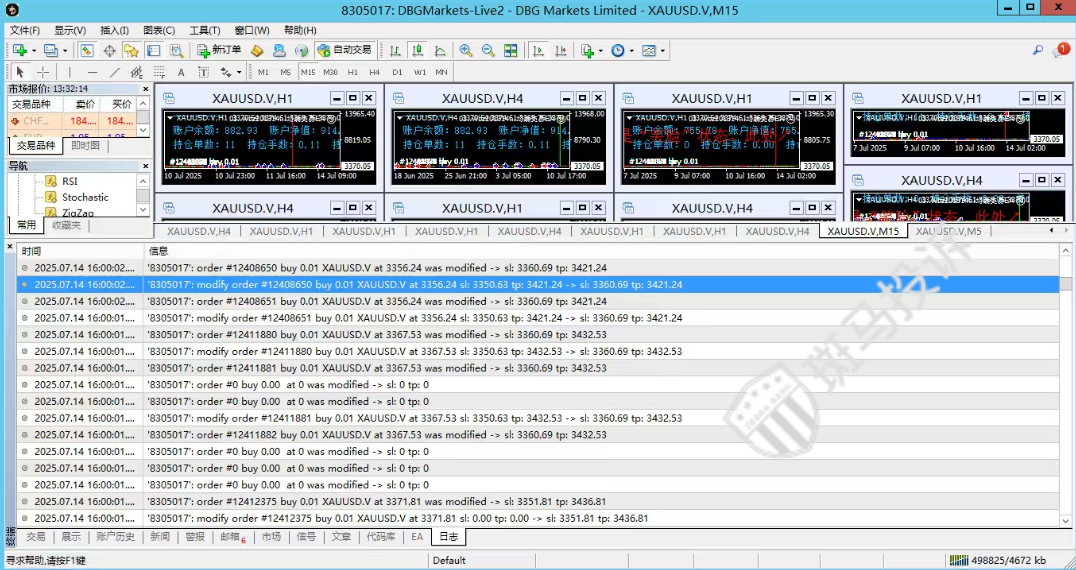
Task: Expand the periodicity clock dropdown
Action: pyautogui.click(x=630, y=50)
